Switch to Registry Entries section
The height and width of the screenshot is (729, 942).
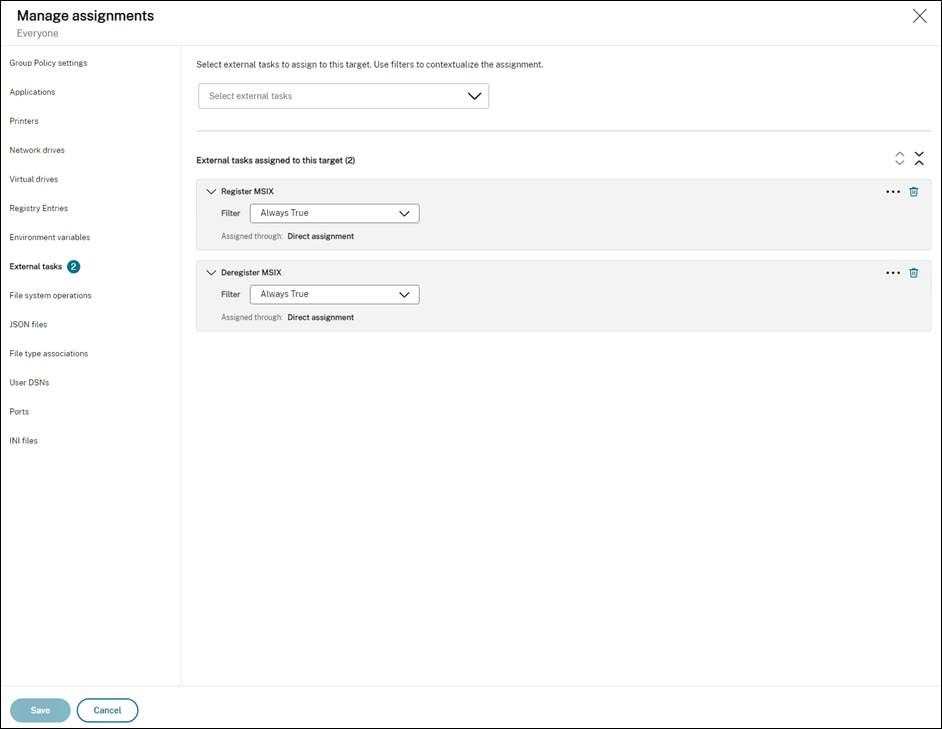pos(39,208)
